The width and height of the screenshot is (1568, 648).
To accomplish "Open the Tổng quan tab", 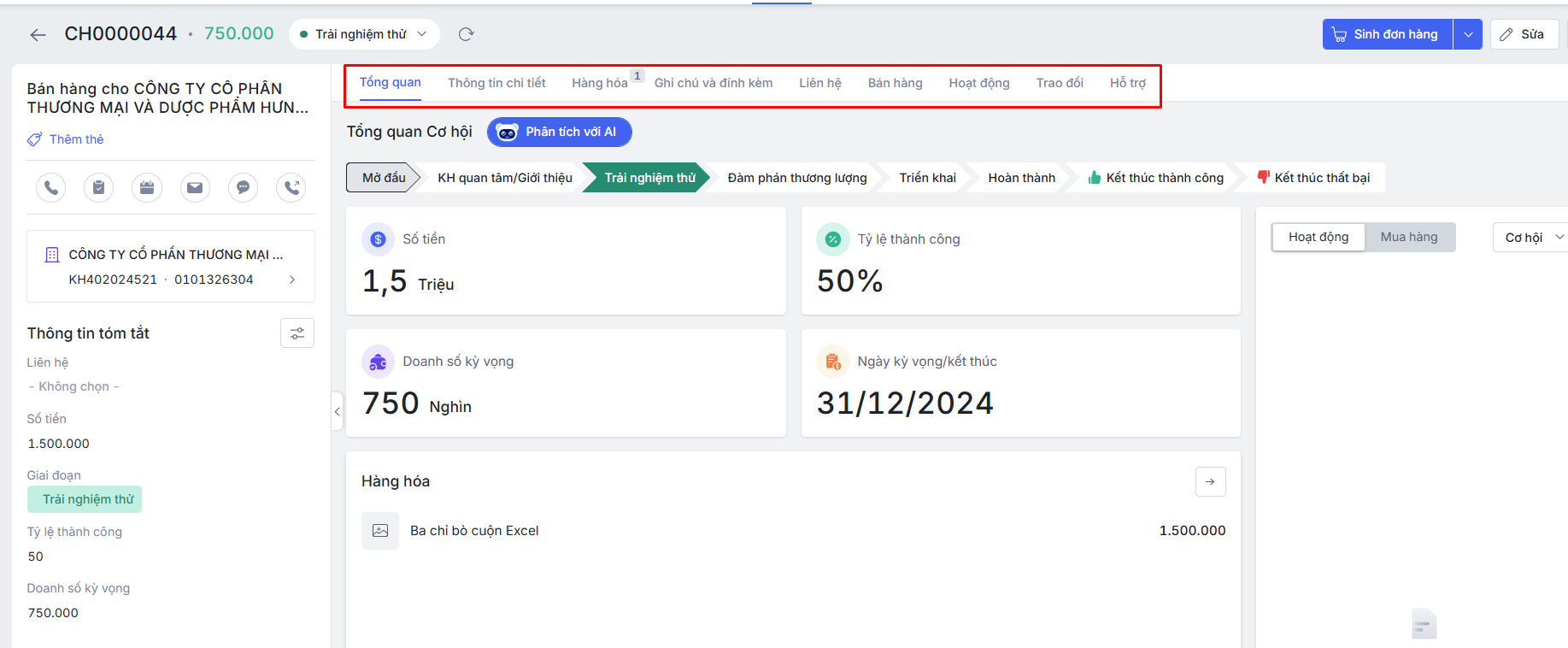I will [391, 82].
